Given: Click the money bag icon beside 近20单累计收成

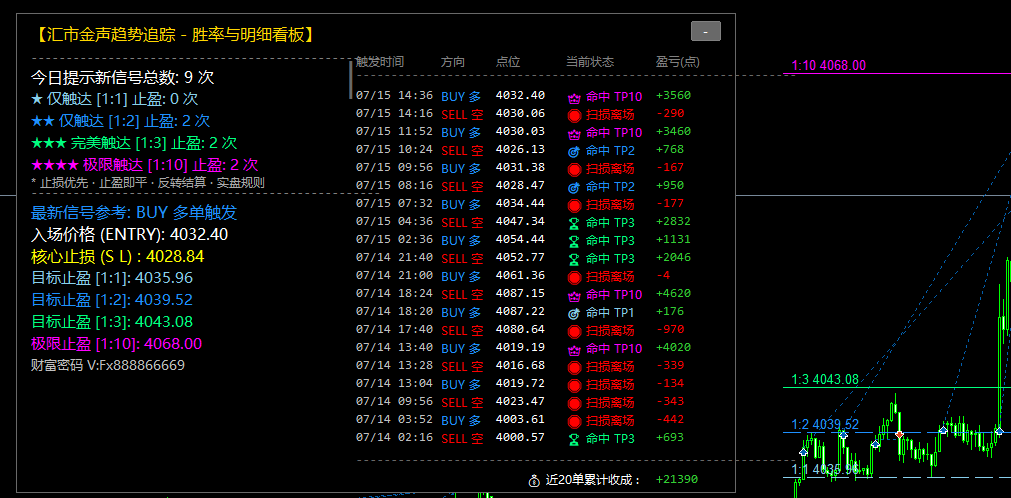Looking at the screenshot, I should click(x=534, y=481).
